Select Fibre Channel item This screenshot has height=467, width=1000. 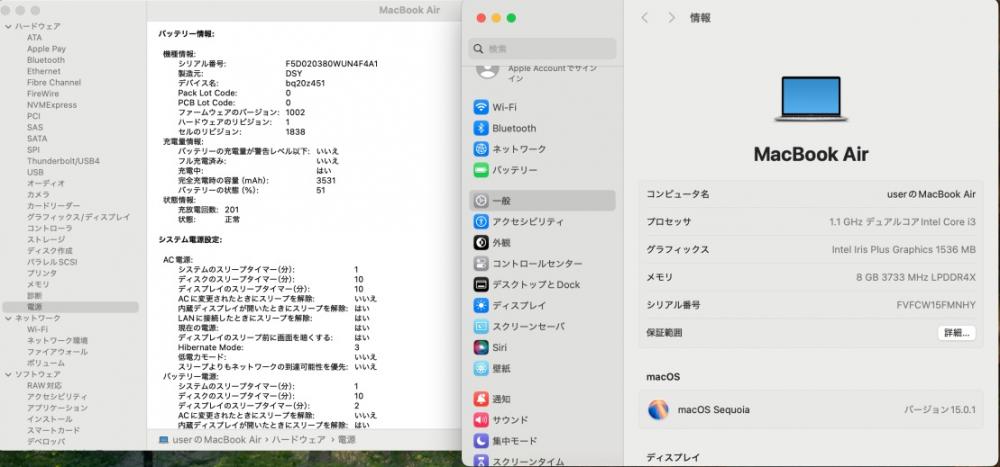point(54,82)
